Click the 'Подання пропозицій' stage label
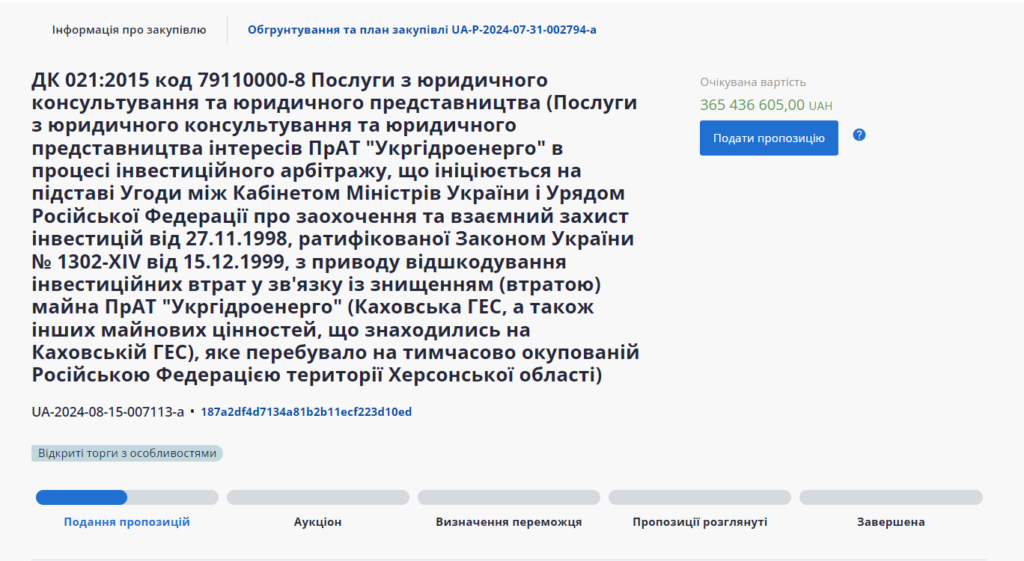 [127, 522]
